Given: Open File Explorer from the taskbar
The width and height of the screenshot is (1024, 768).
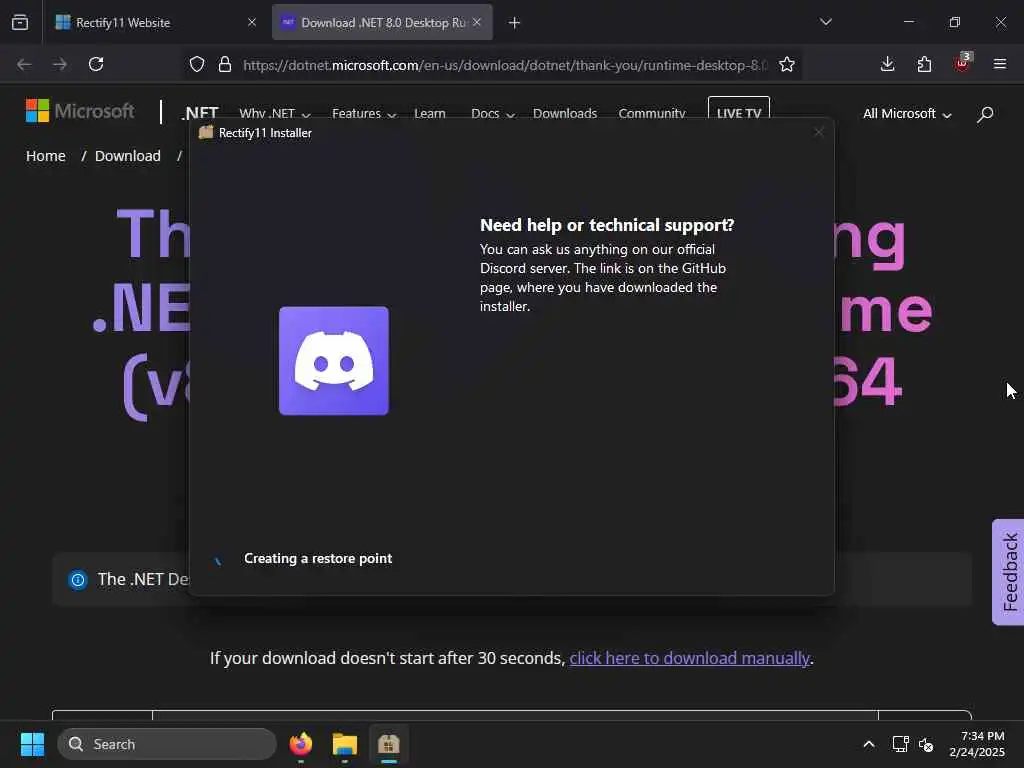Looking at the screenshot, I should pos(345,744).
